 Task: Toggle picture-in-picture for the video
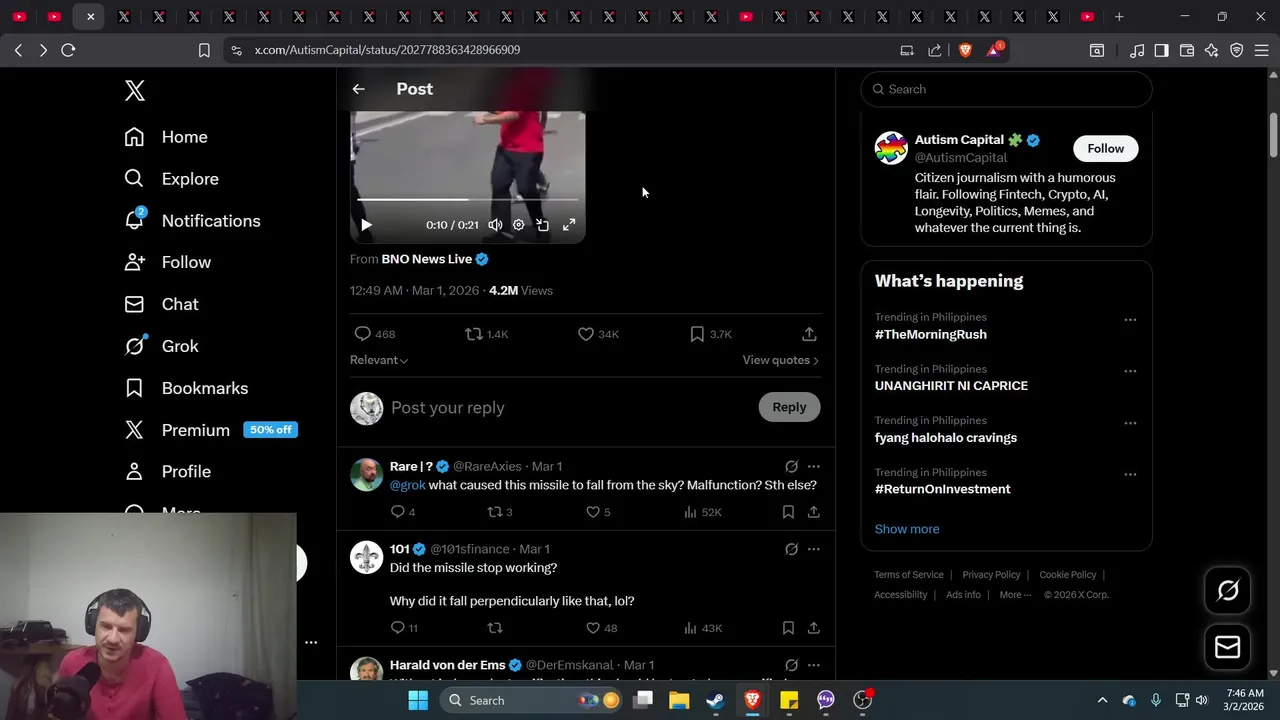click(x=543, y=225)
